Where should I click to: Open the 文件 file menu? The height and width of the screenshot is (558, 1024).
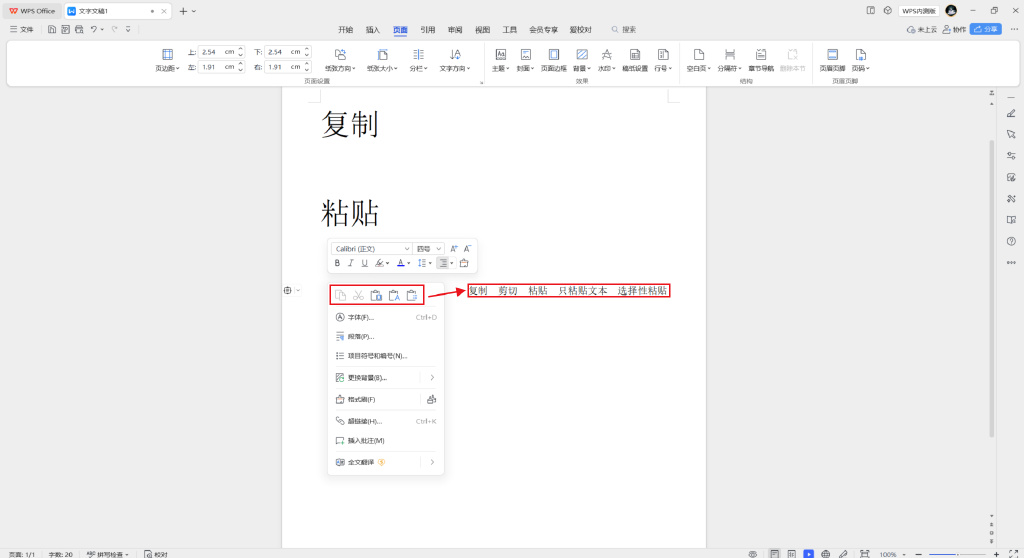pyautogui.click(x=22, y=29)
